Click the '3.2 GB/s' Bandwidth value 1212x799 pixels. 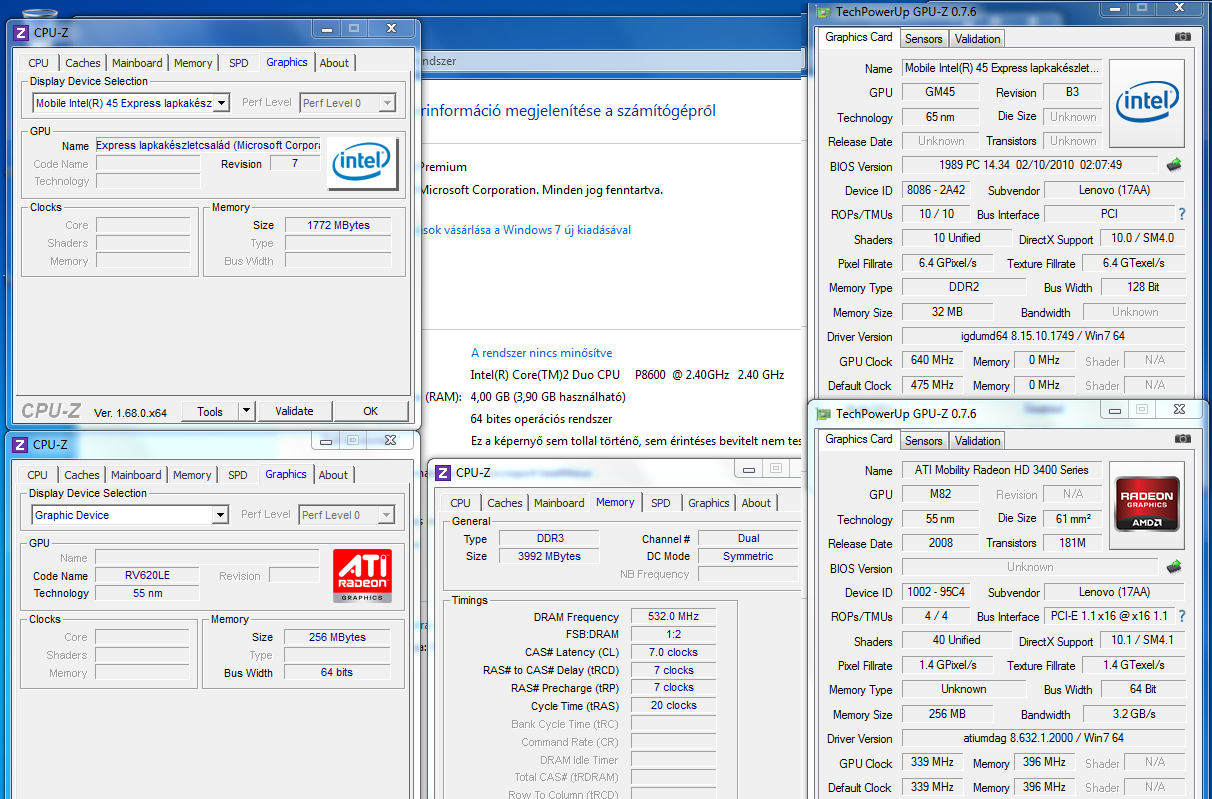[x=1134, y=714]
